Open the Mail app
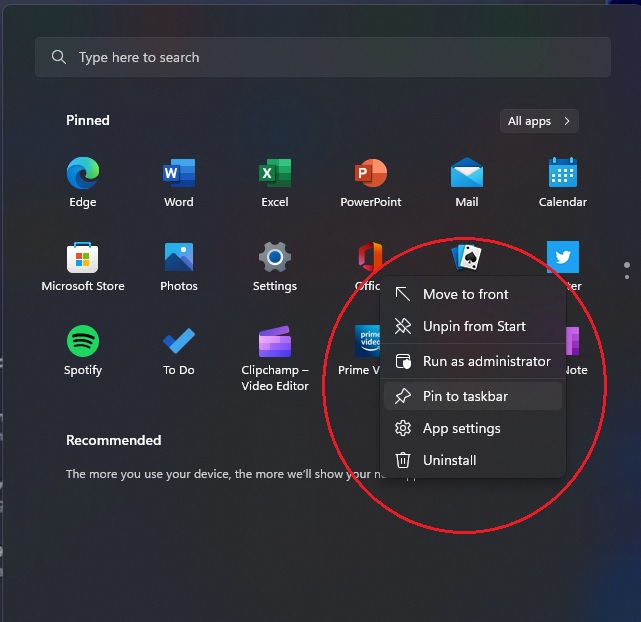Image resolution: width=641 pixels, height=622 pixels. (x=467, y=182)
